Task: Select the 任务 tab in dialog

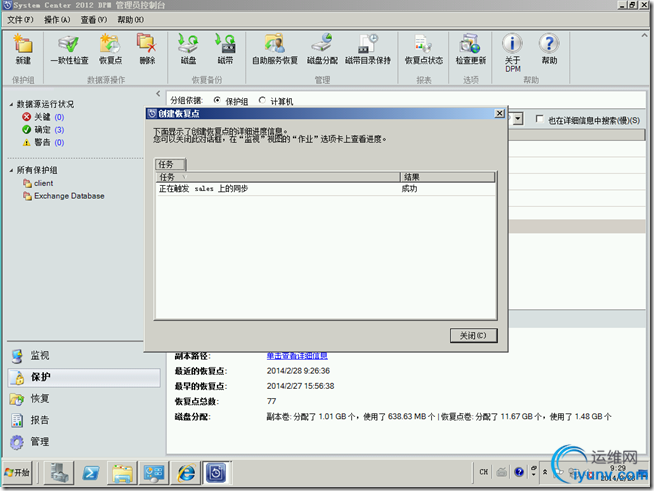Action: pyautogui.click(x=170, y=164)
